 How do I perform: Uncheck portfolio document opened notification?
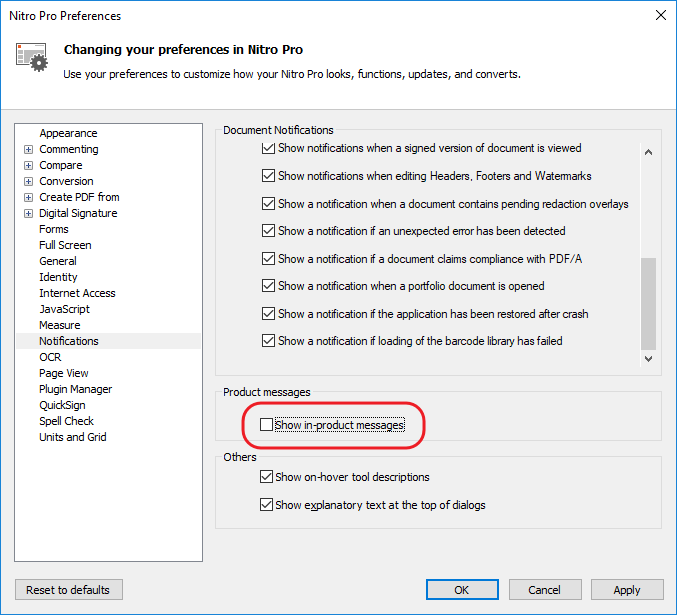269,286
